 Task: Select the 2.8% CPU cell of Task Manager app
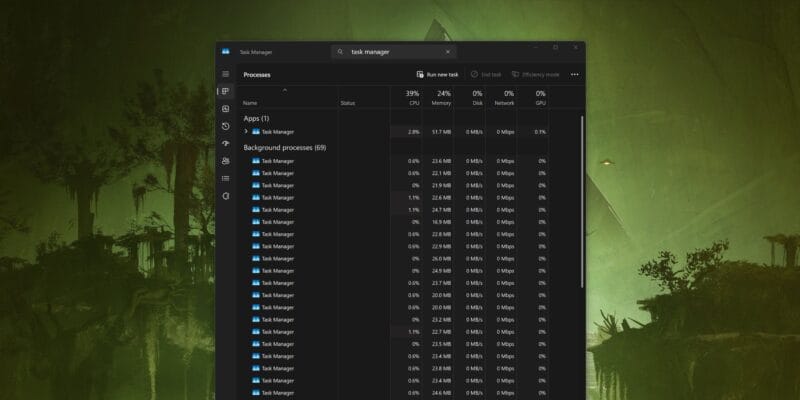(x=414, y=132)
